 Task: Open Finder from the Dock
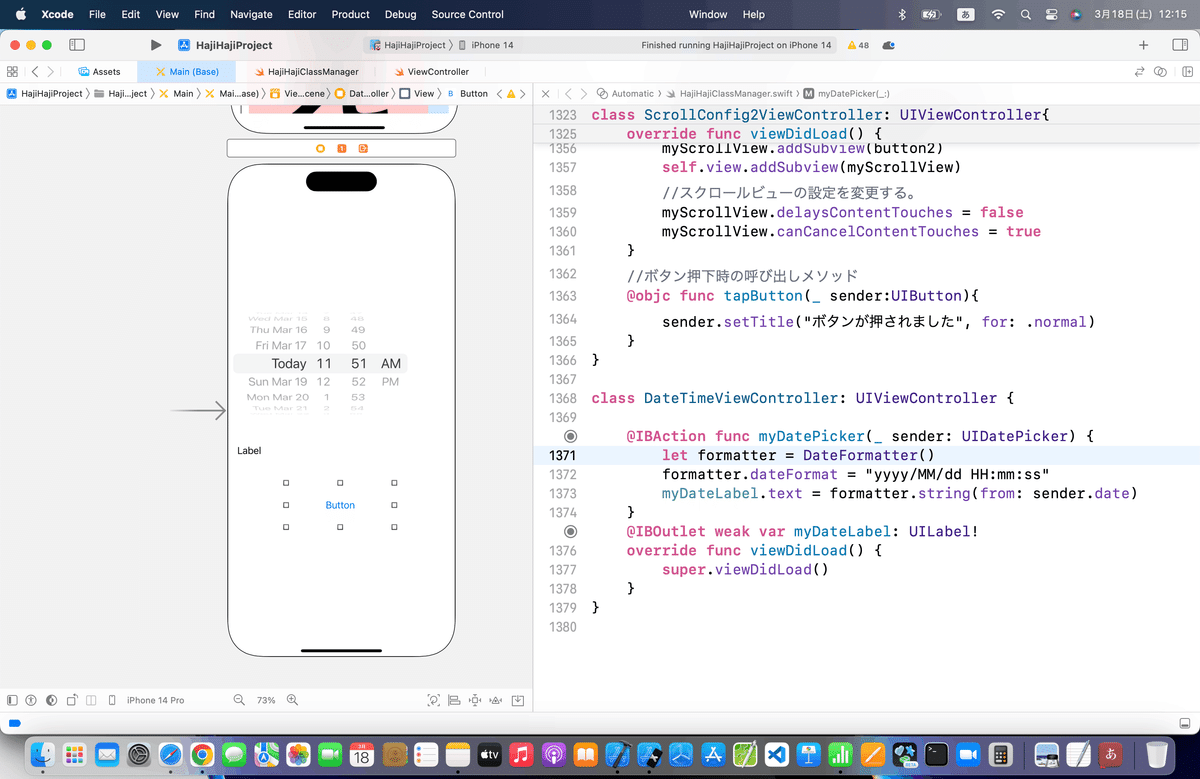pos(45,754)
